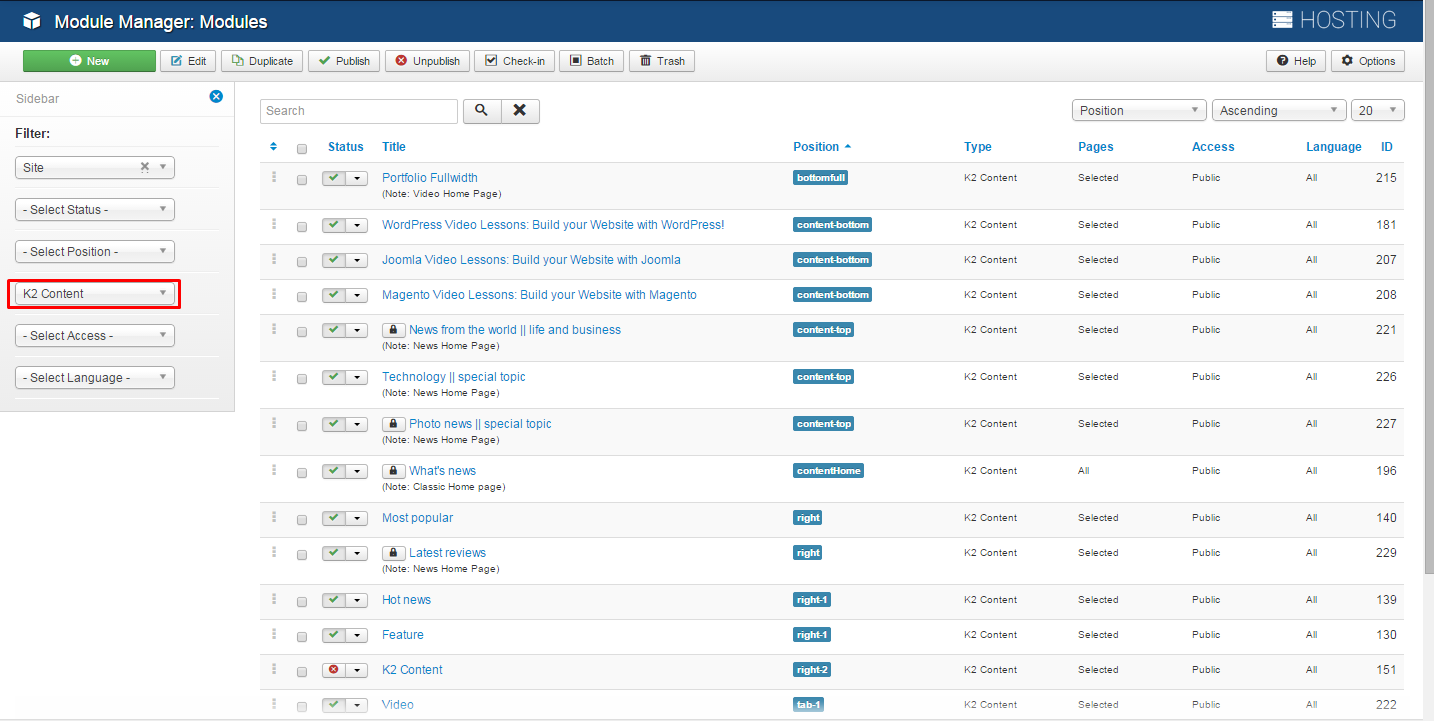This screenshot has height=721, width=1434.
Task: Open the K2 Content type filter dropdown
Action: coord(95,294)
